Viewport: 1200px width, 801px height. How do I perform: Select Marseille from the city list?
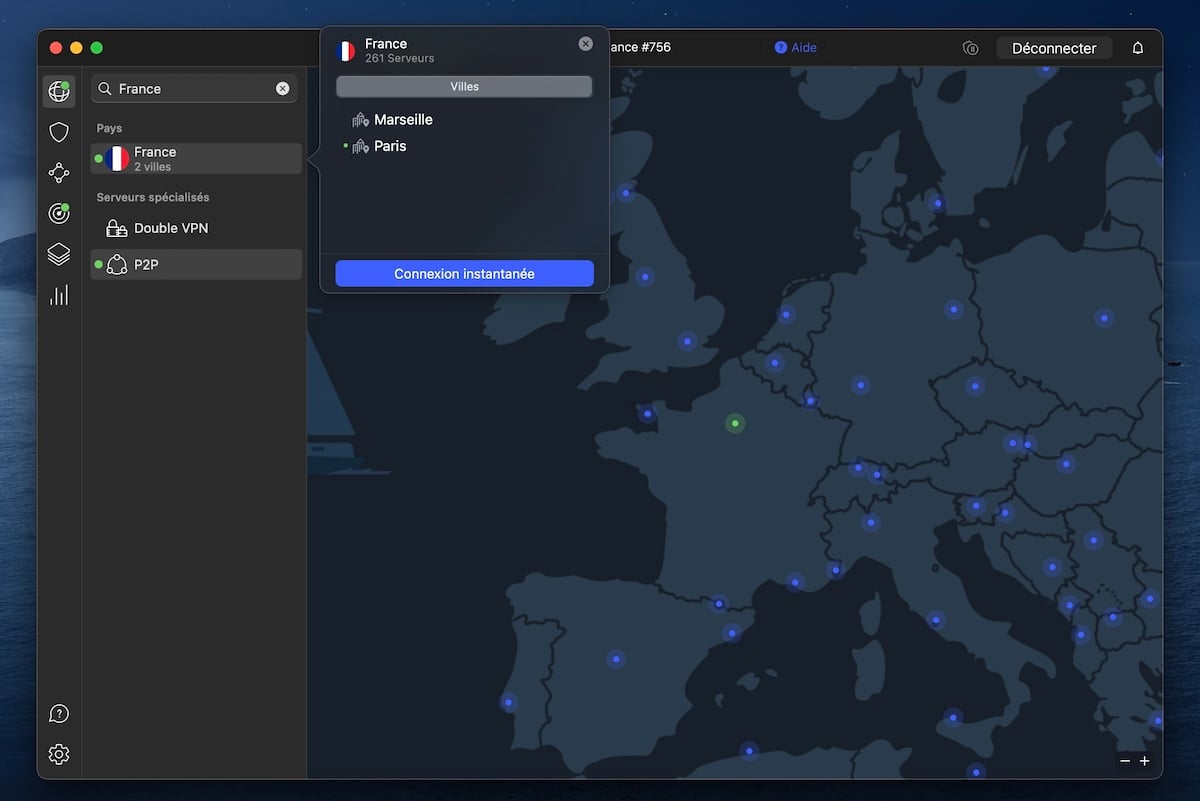point(404,120)
